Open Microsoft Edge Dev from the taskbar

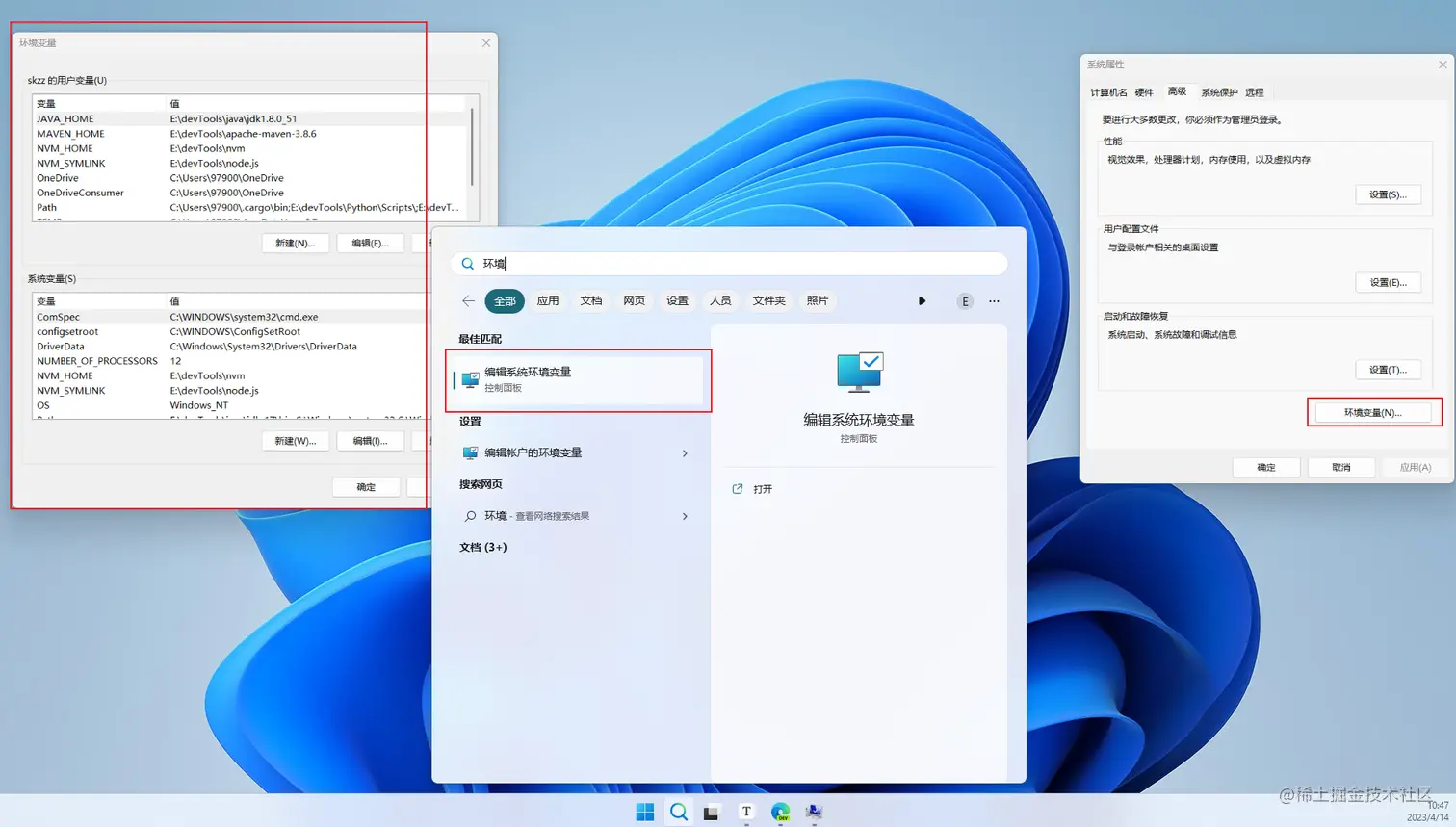[x=781, y=813]
